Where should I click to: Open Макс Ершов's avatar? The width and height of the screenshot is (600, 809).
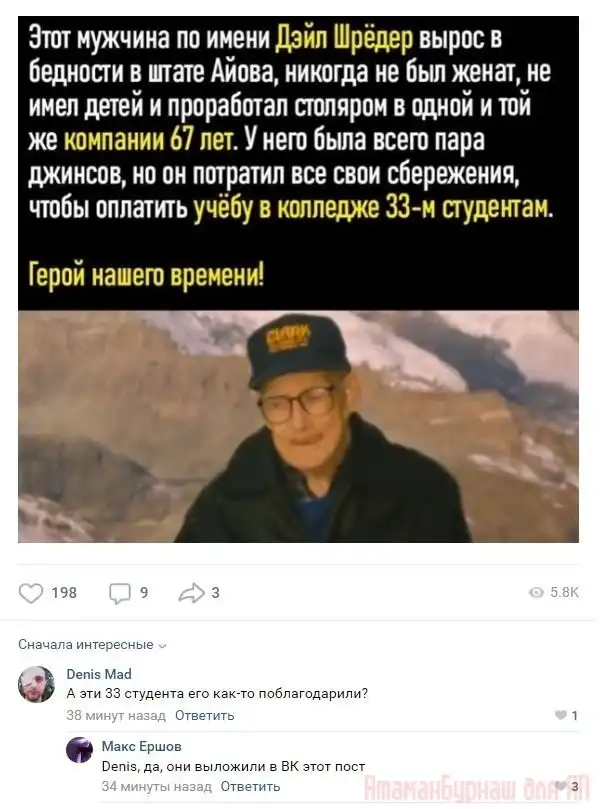tap(79, 750)
